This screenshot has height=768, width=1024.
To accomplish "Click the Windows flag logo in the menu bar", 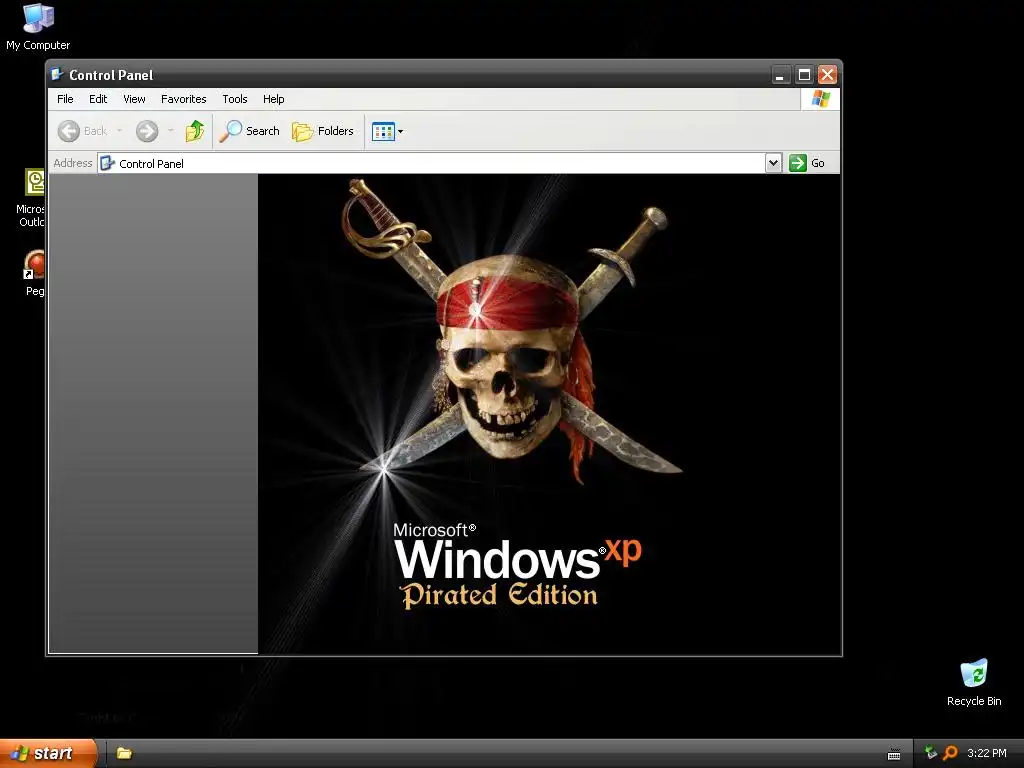I will 820,99.
